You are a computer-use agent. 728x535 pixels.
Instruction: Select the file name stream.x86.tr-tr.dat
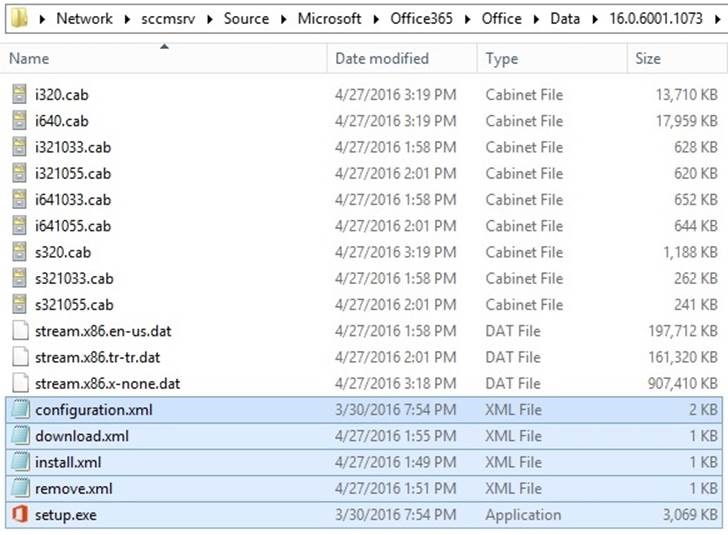(98, 357)
